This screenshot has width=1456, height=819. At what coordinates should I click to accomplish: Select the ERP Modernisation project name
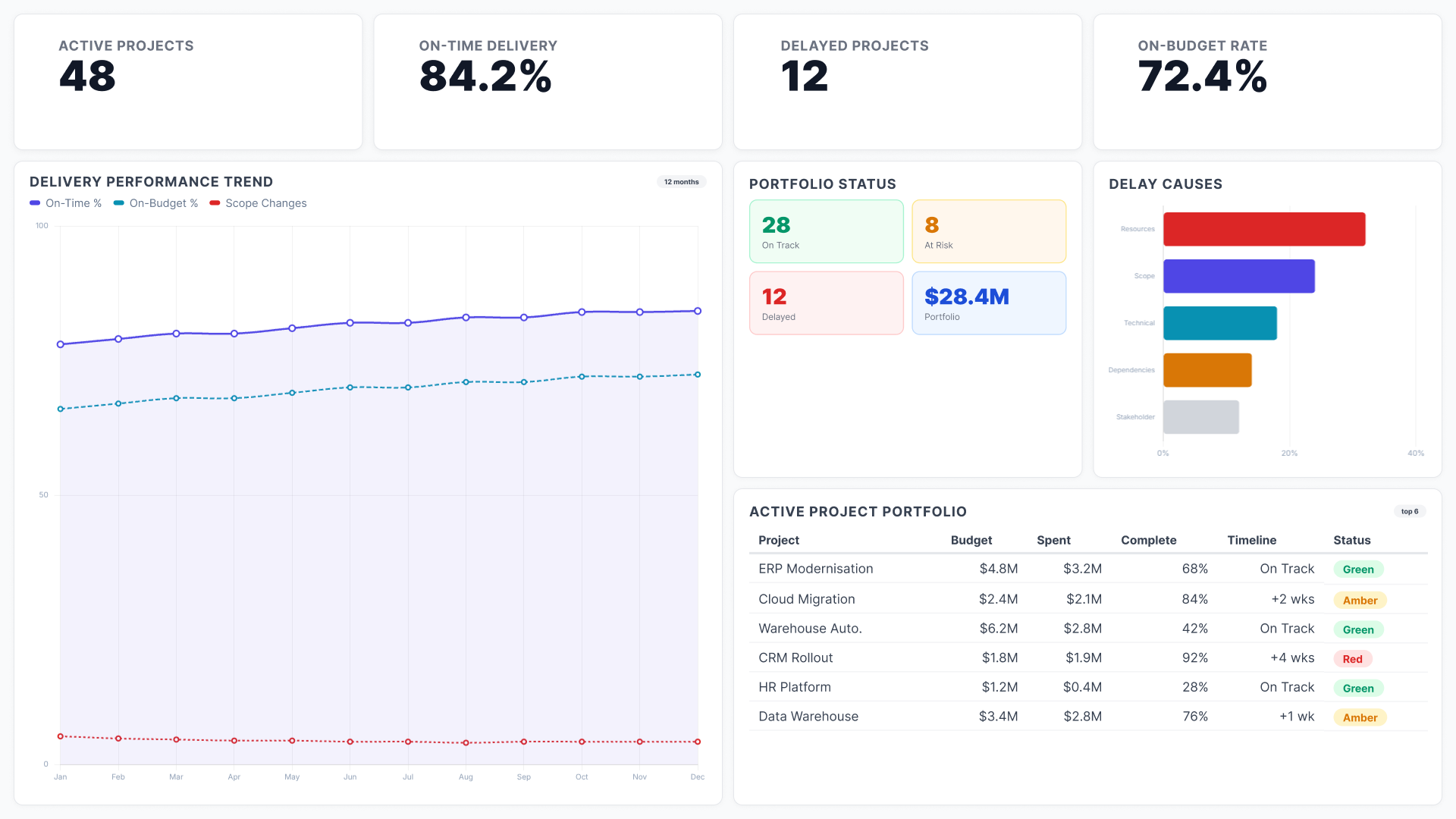816,569
